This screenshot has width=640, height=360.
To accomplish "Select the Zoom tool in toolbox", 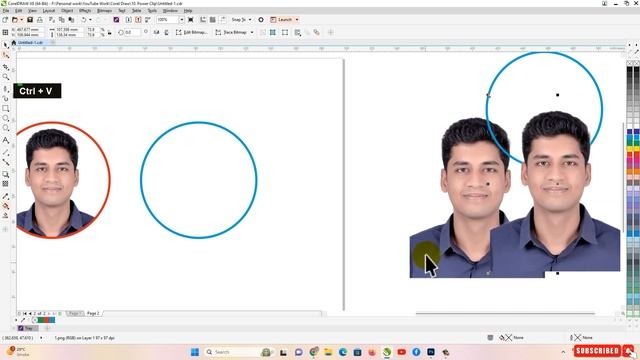I will coord(6,77).
